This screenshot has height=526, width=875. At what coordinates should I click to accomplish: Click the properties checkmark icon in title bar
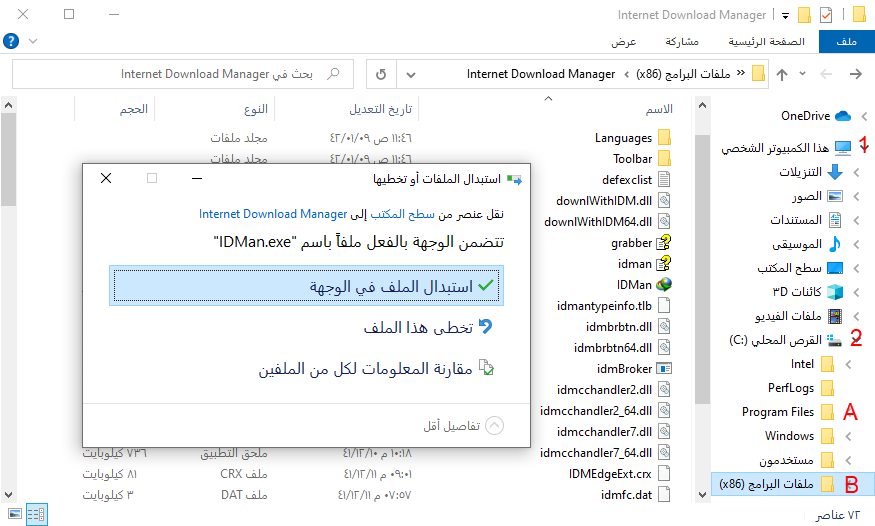[826, 15]
